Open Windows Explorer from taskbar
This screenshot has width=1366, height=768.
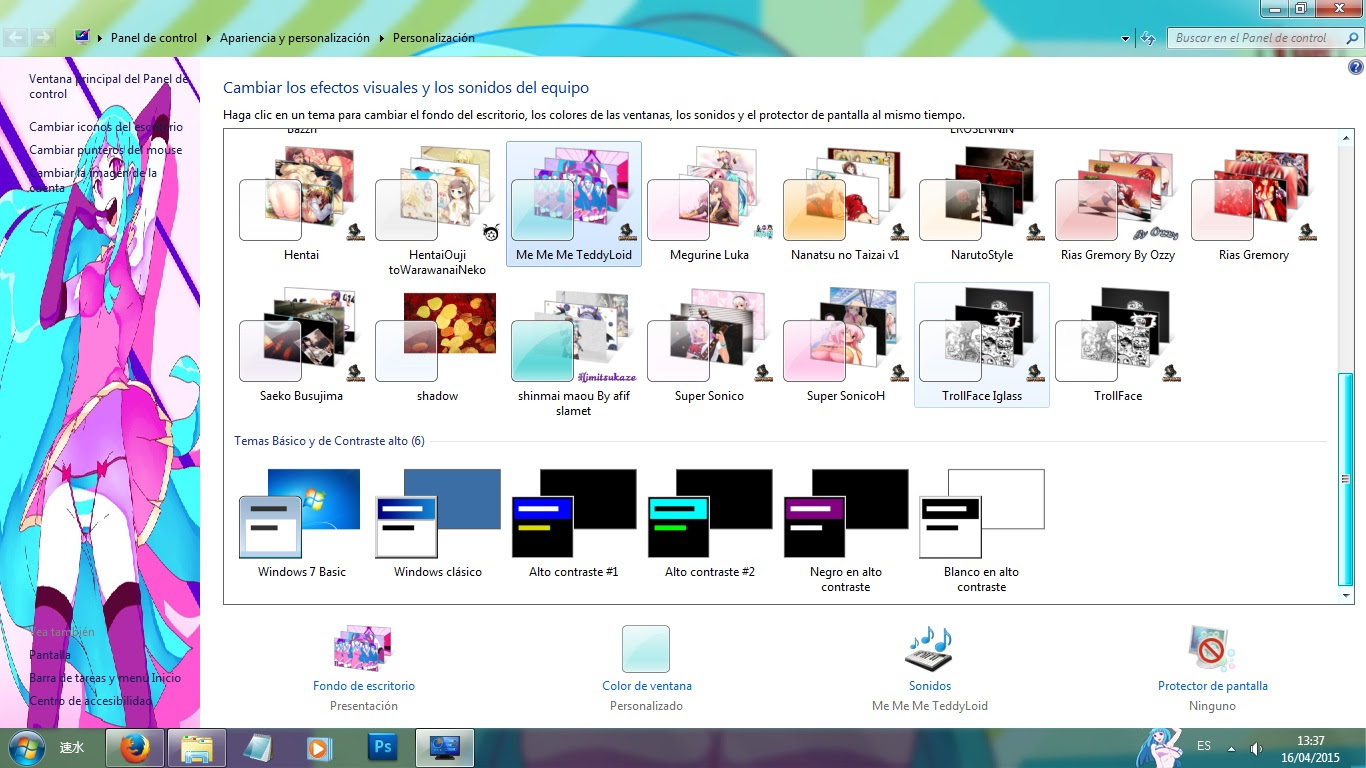pos(196,748)
